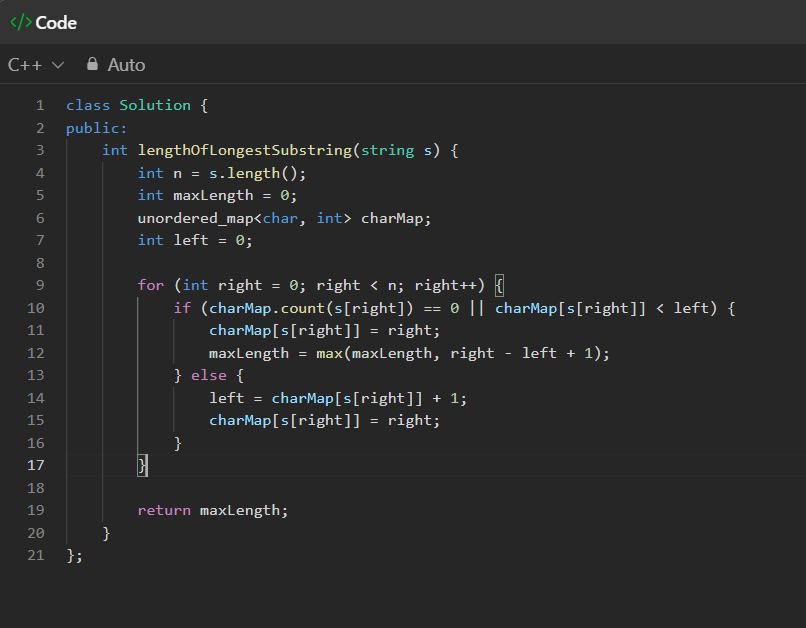The image size is (806, 628).
Task: Click 'max(' call on line 12
Action: pos(333,353)
